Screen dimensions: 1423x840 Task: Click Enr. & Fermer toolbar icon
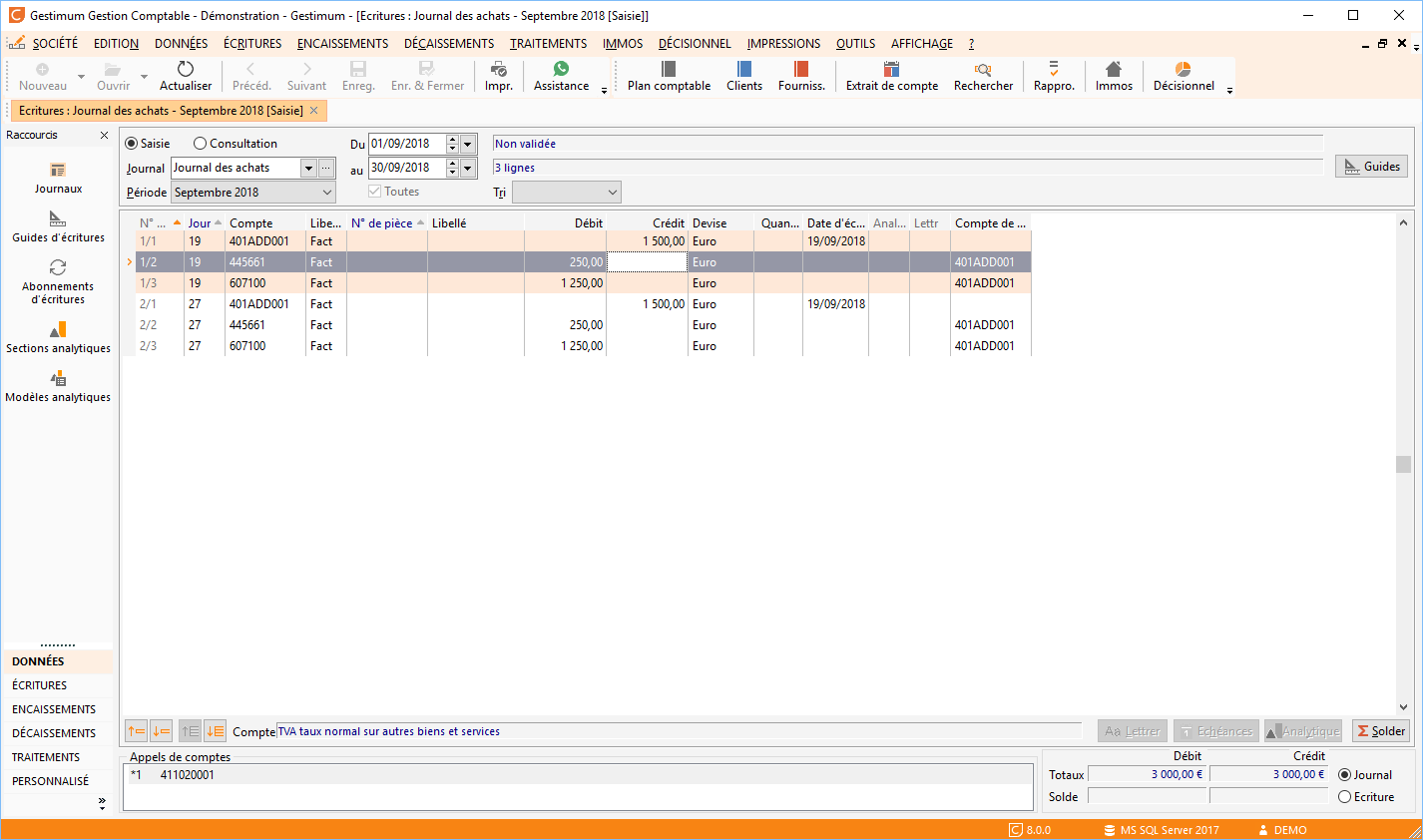click(427, 69)
